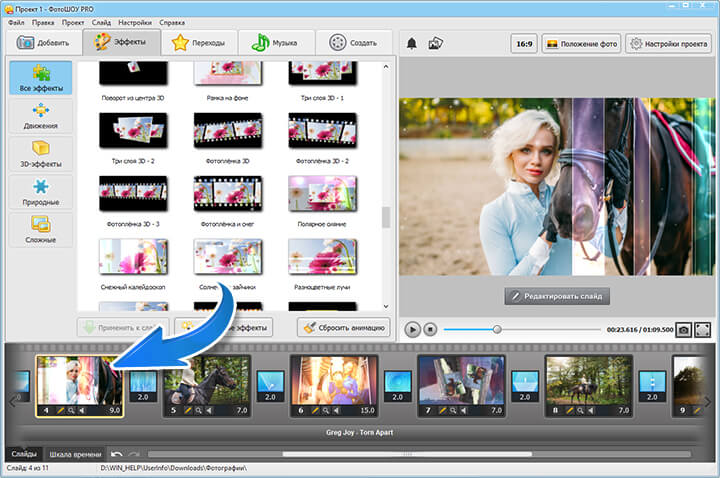Screen dimensions: 720x478
Task: Click the timeline horizontal scrollbar thumb
Action: (407, 454)
